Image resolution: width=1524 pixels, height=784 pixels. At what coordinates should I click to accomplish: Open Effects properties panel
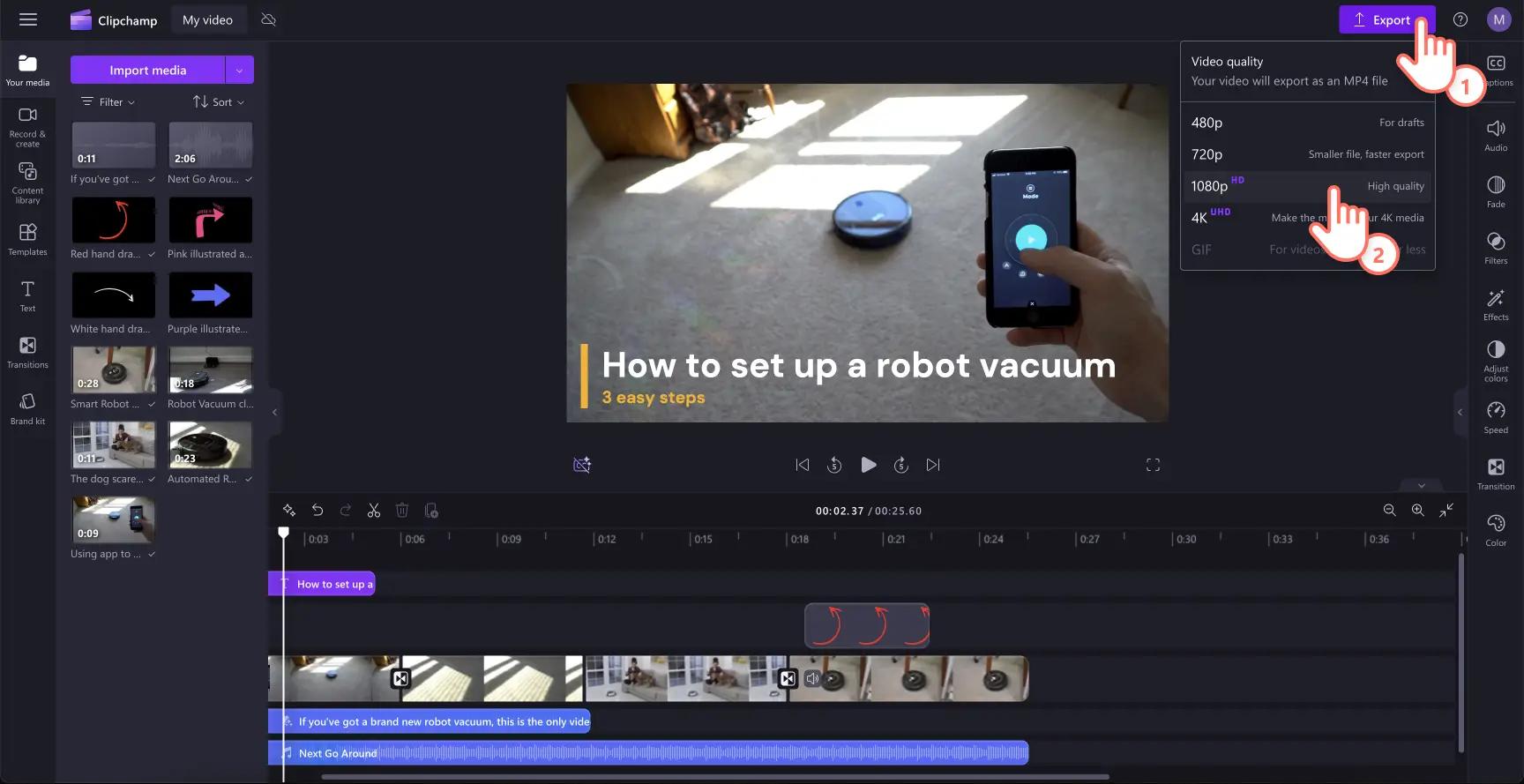pos(1496,304)
